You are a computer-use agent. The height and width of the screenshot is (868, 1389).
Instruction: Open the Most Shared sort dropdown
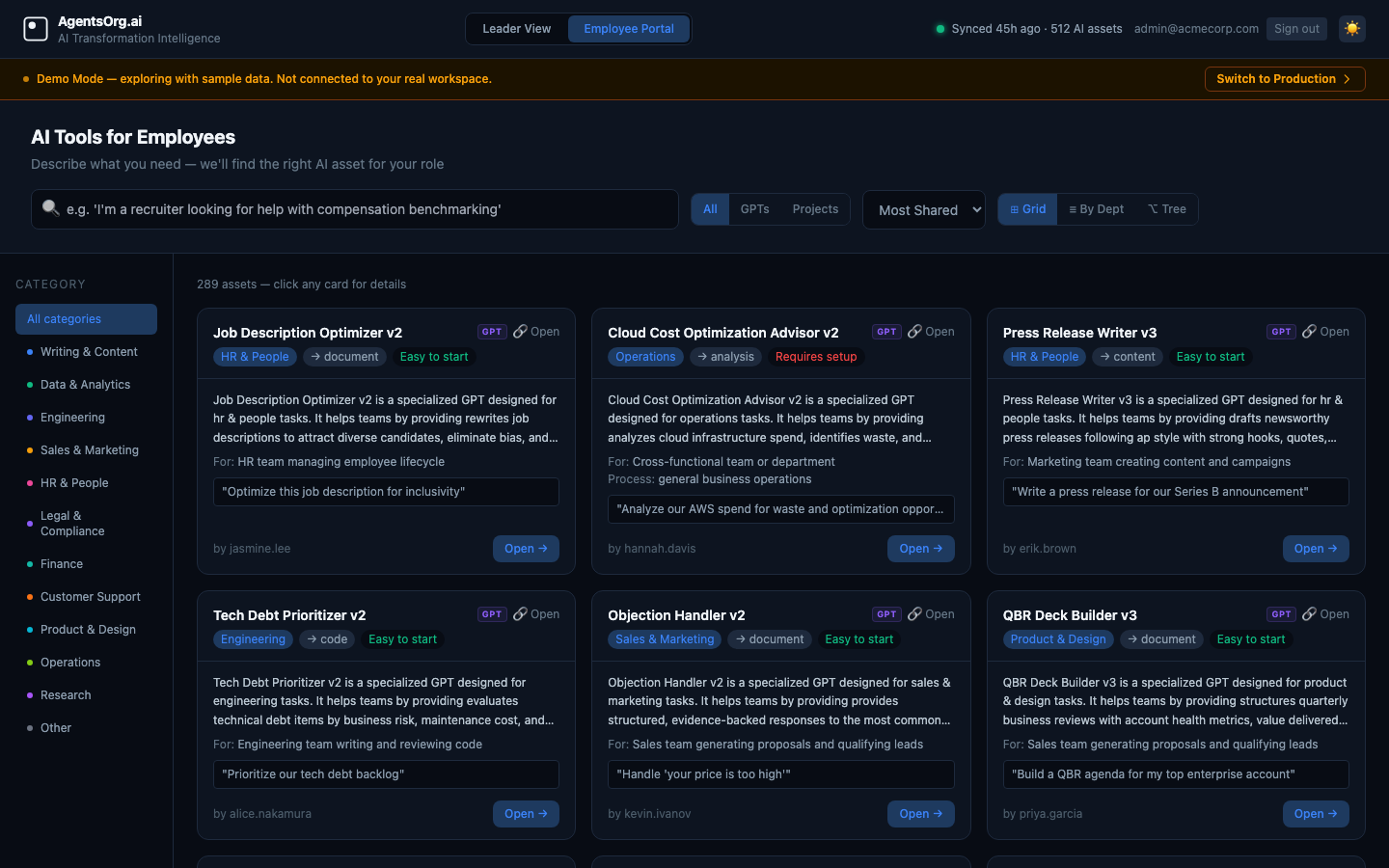pos(923,209)
